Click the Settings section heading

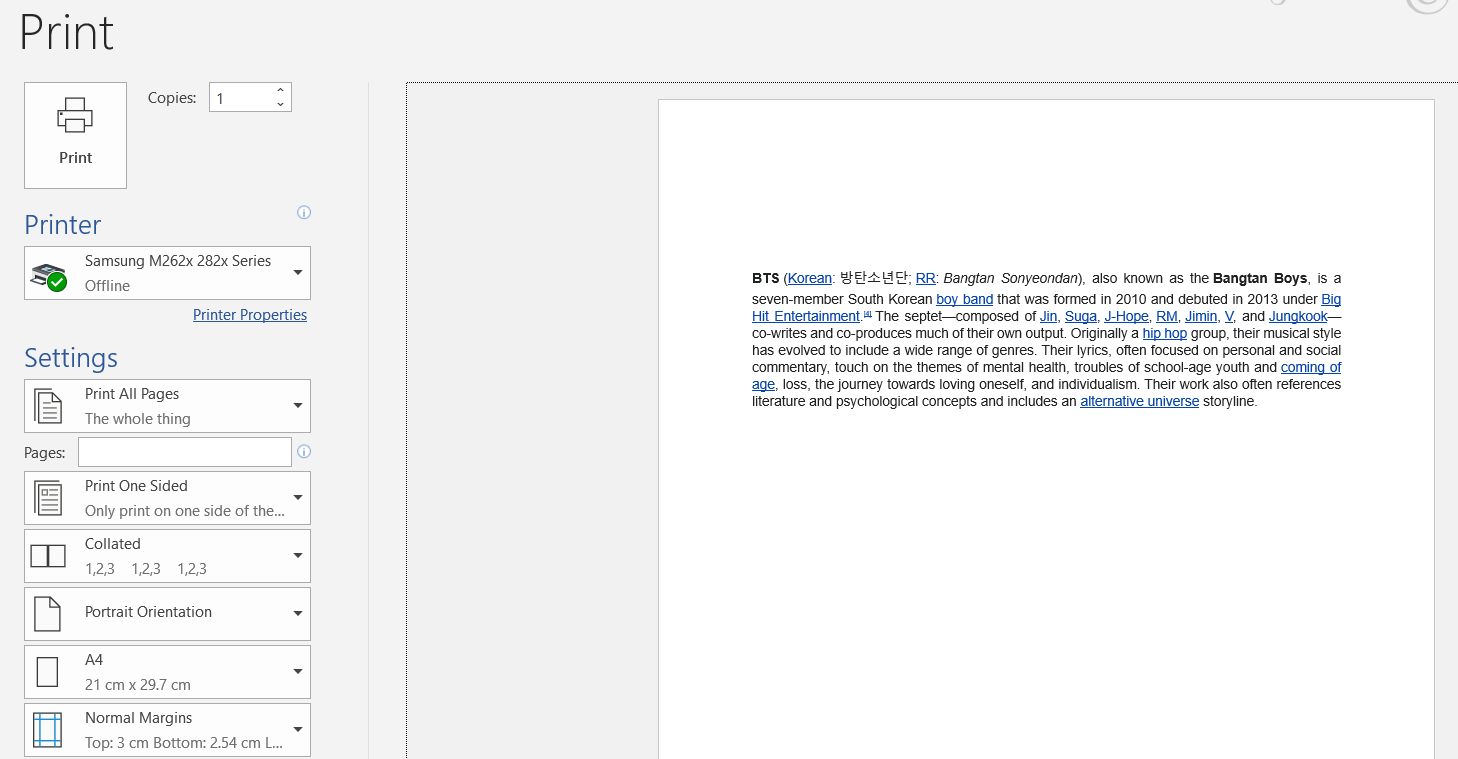pos(71,358)
